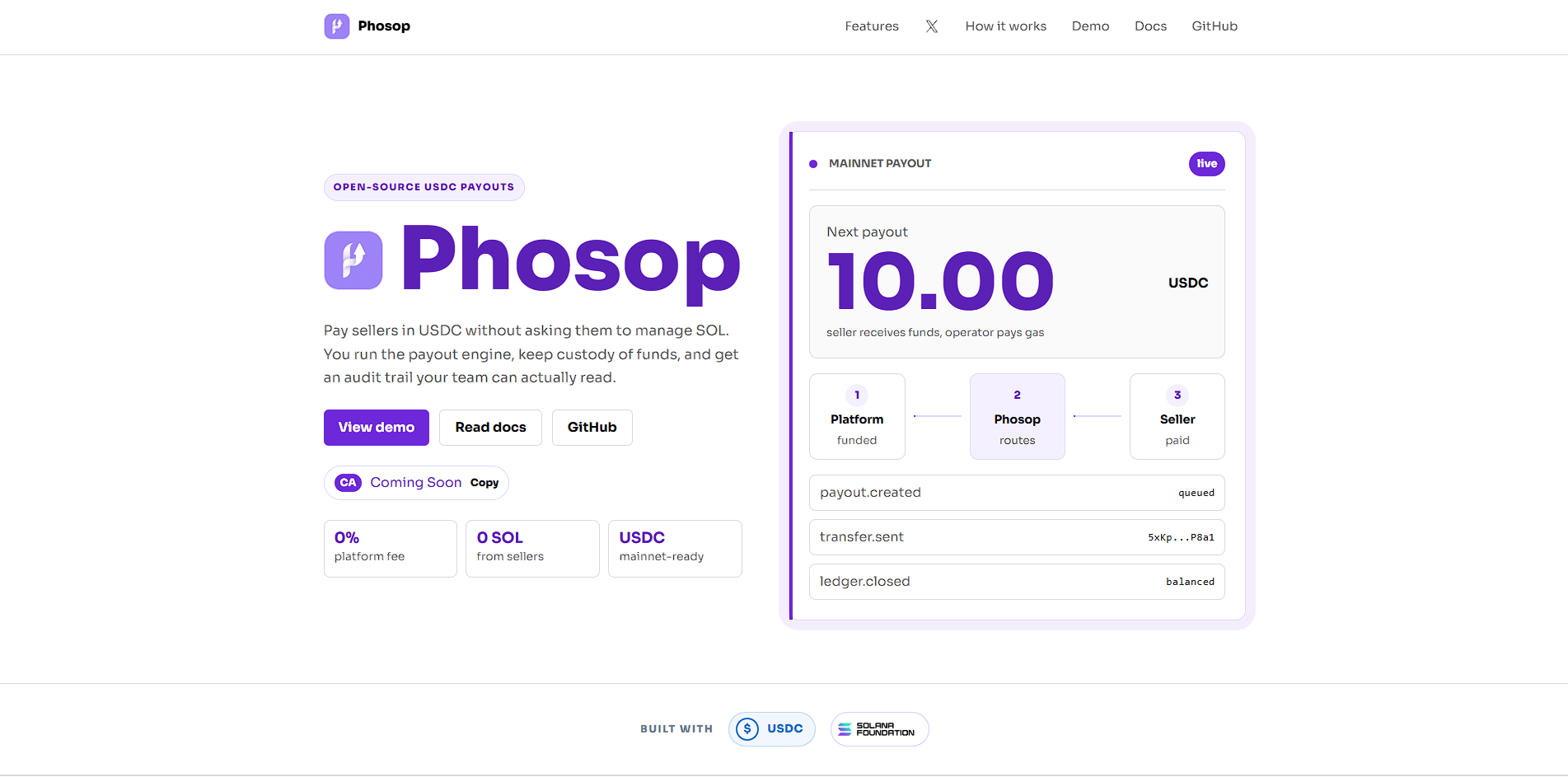
Task: Open Docs from the navigation bar
Action: (x=1151, y=26)
